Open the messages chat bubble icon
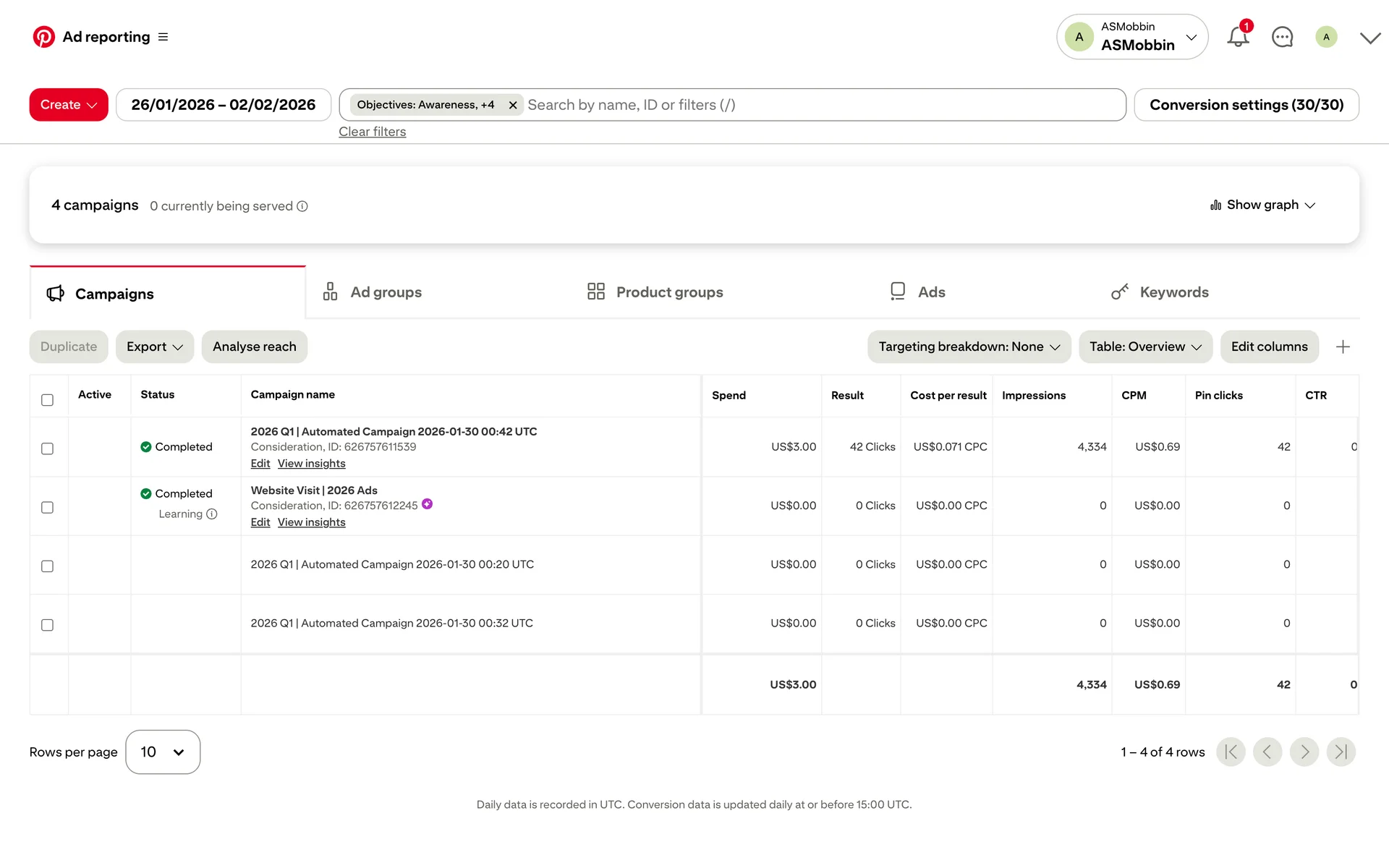 coord(1282,37)
